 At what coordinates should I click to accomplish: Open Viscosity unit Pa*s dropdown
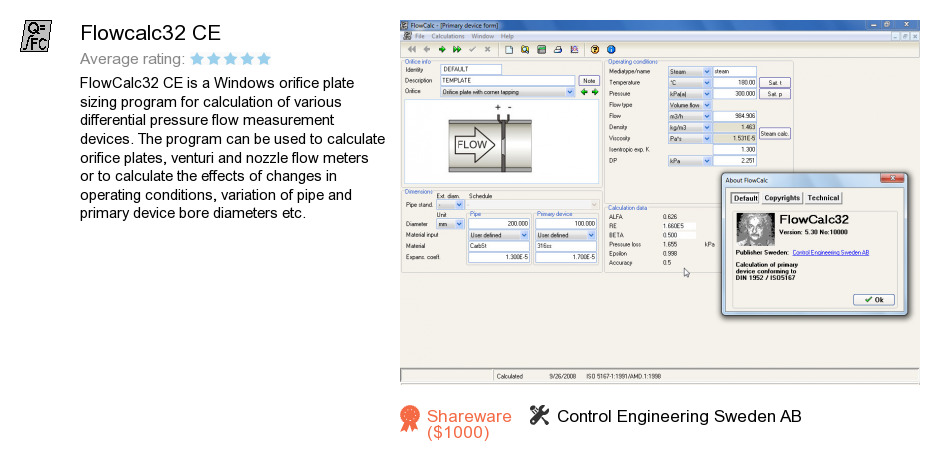pos(707,138)
